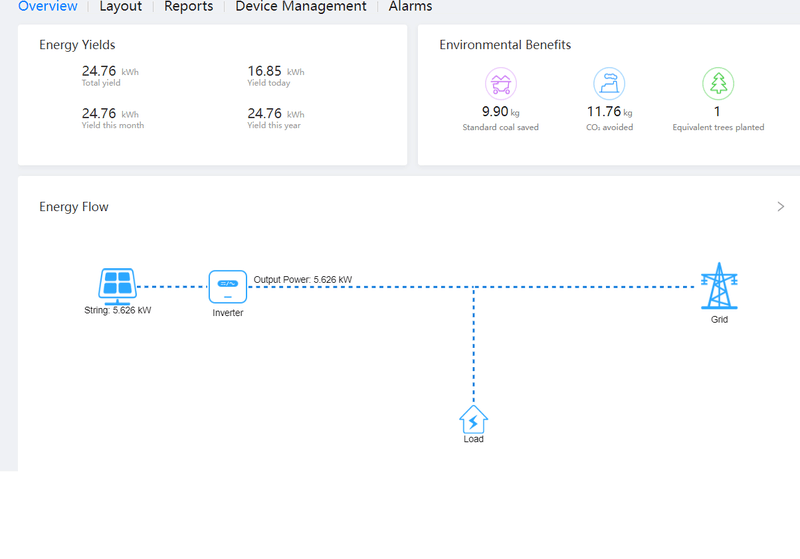Click the Grid label text
Screen dimensions: 800x559
click(719, 319)
